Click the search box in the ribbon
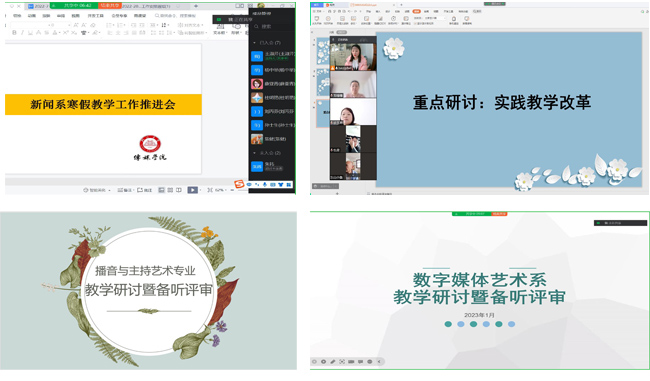650x381 pixels. pyautogui.click(x=175, y=15)
